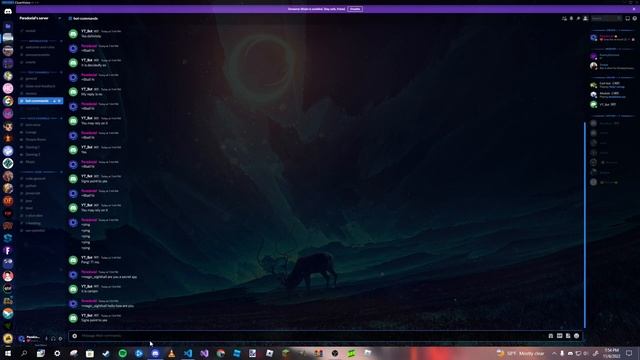Open Windows Start menu
The height and width of the screenshot is (360, 640).
pyautogui.click(x=8, y=353)
